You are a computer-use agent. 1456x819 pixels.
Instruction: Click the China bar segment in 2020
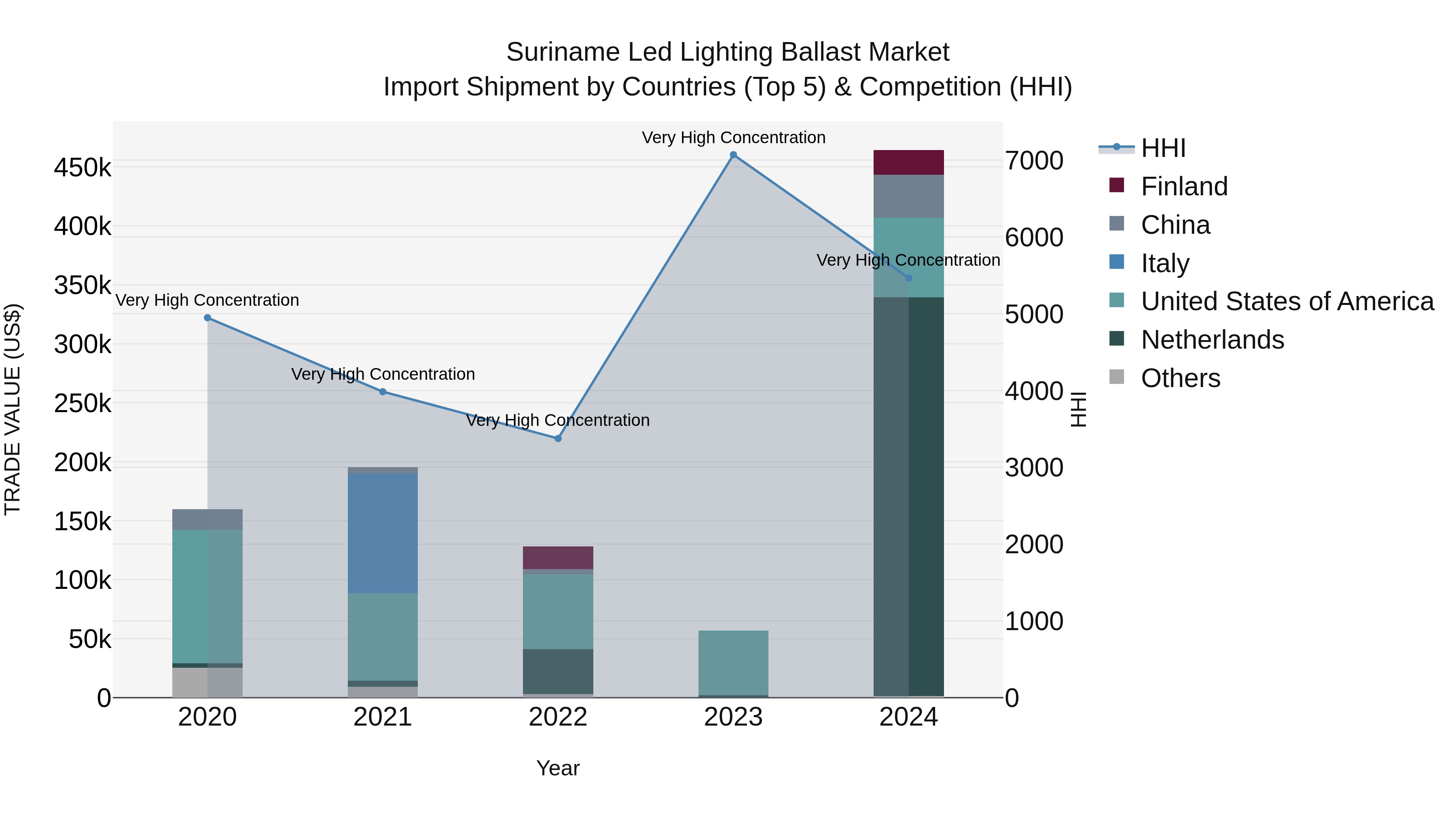(x=207, y=519)
